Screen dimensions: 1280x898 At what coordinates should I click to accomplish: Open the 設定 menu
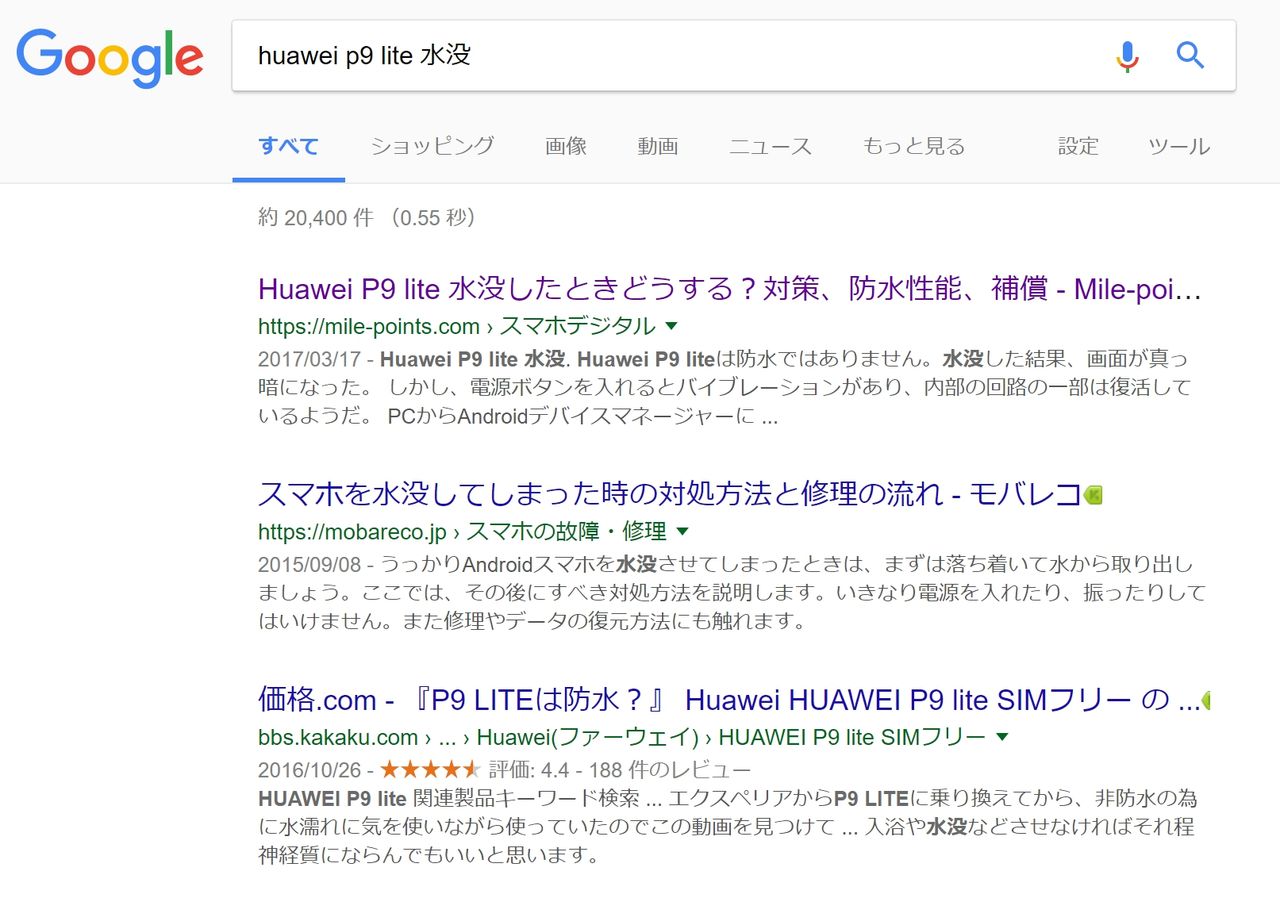click(1078, 147)
